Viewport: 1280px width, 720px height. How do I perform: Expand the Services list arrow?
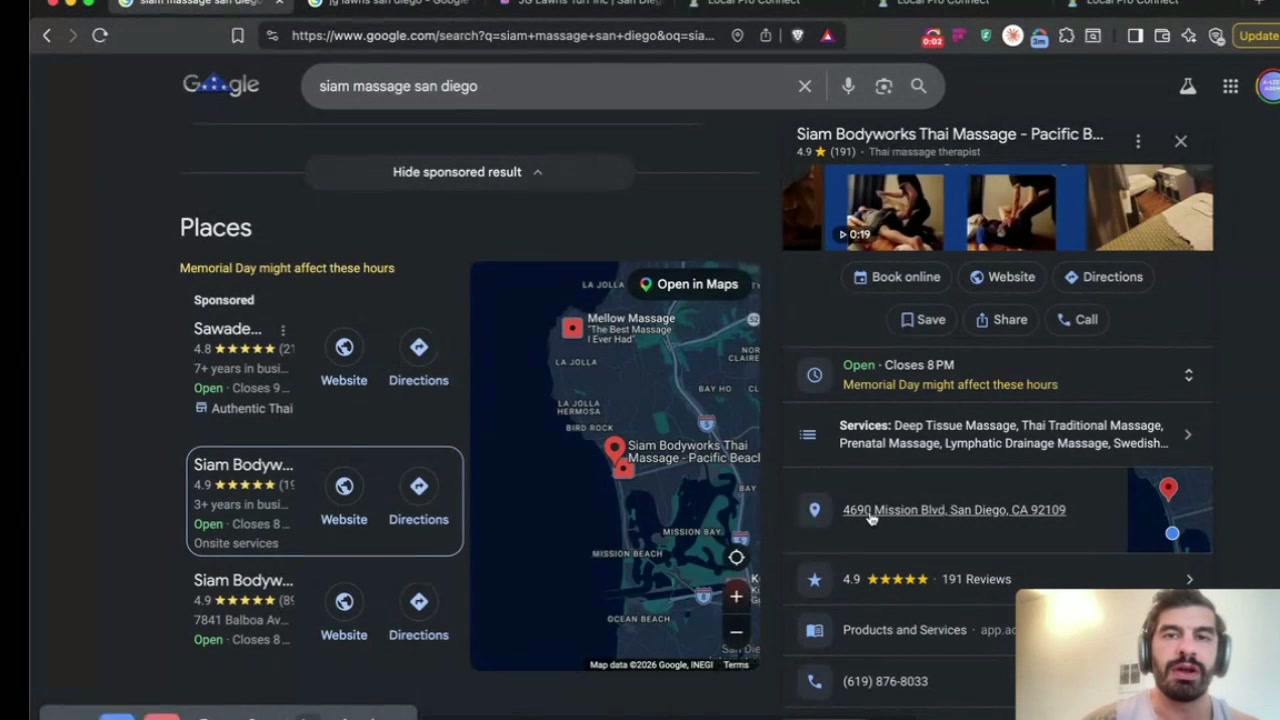[x=1188, y=435]
